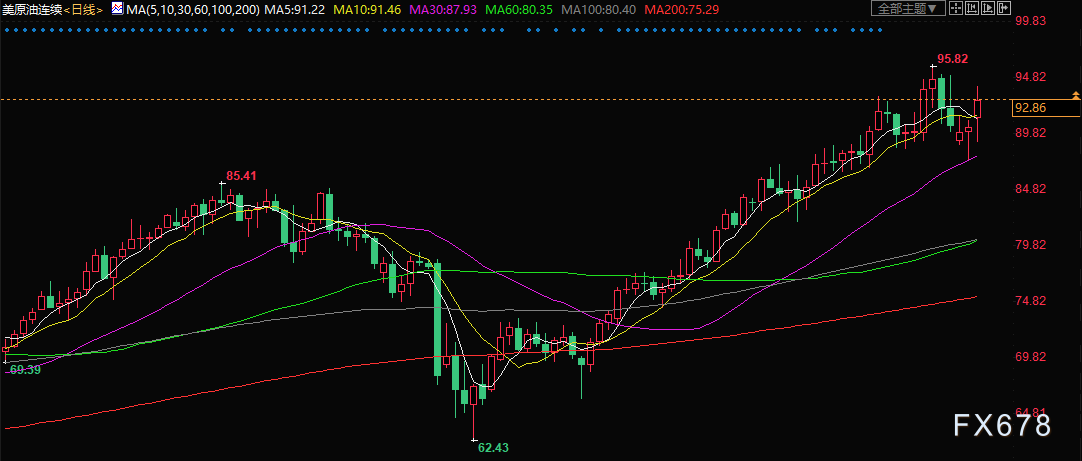This screenshot has width=1082, height=461.
Task: Click the 85.41 peak price label
Action: (242, 176)
